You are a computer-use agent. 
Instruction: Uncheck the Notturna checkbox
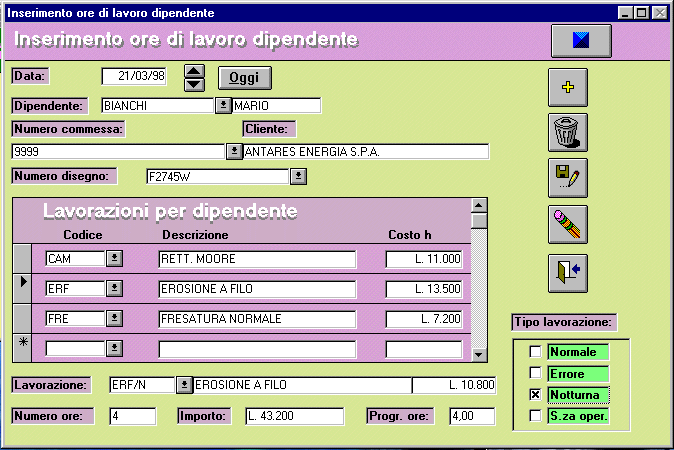coord(535,395)
